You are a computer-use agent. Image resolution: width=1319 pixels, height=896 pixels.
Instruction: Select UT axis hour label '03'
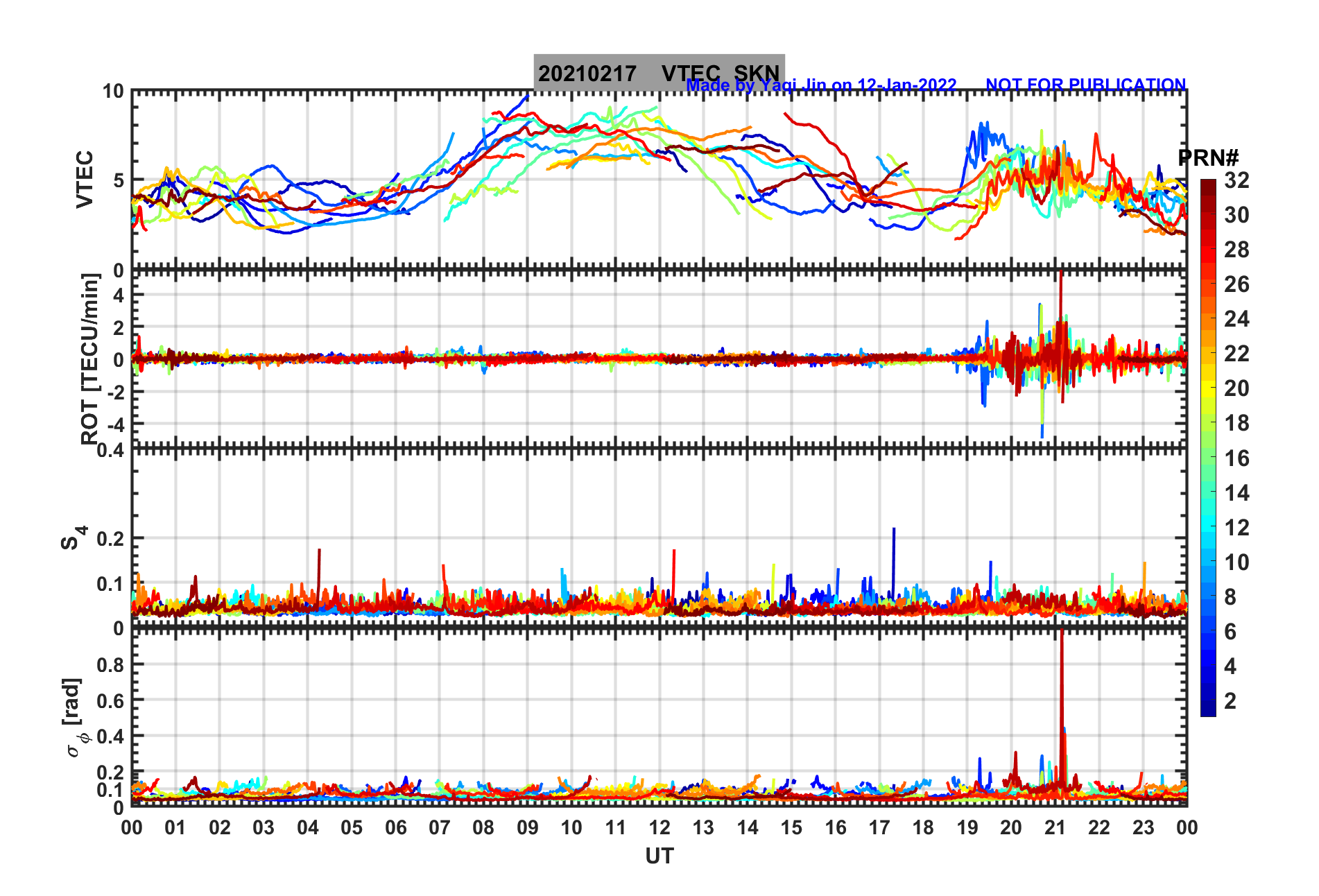point(264,827)
